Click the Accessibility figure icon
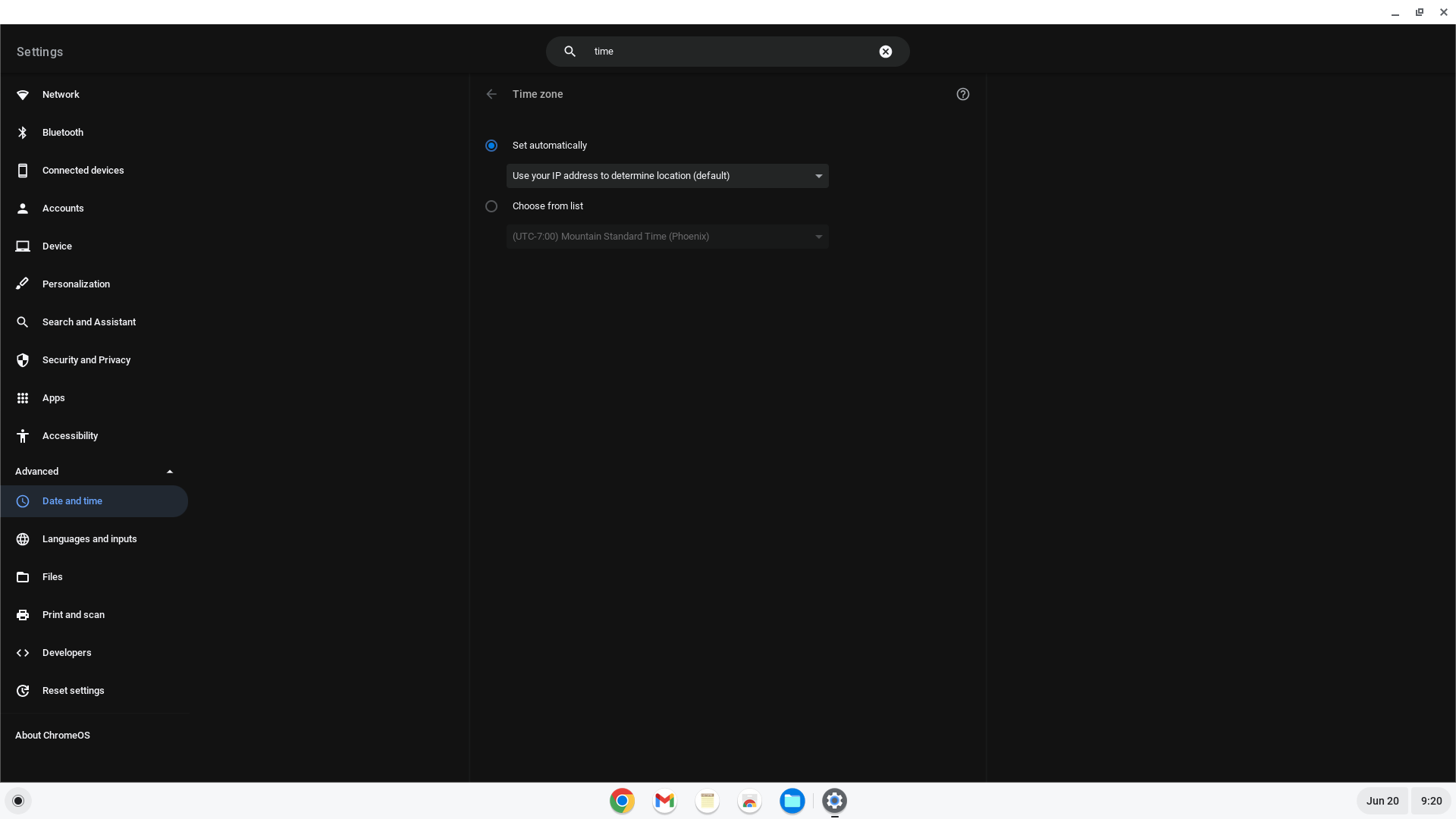The width and height of the screenshot is (1456, 819). pyautogui.click(x=23, y=436)
